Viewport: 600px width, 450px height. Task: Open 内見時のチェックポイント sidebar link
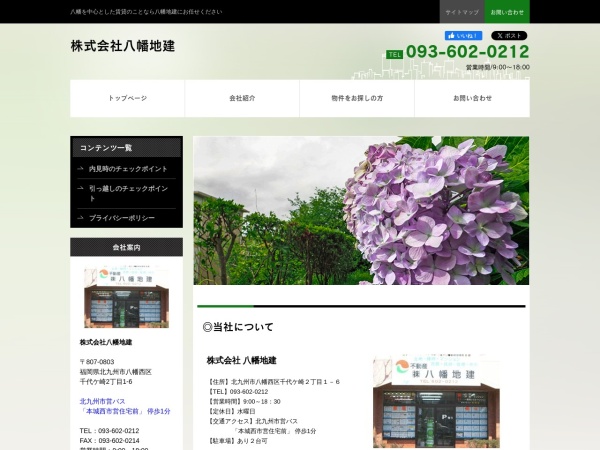tap(128, 169)
